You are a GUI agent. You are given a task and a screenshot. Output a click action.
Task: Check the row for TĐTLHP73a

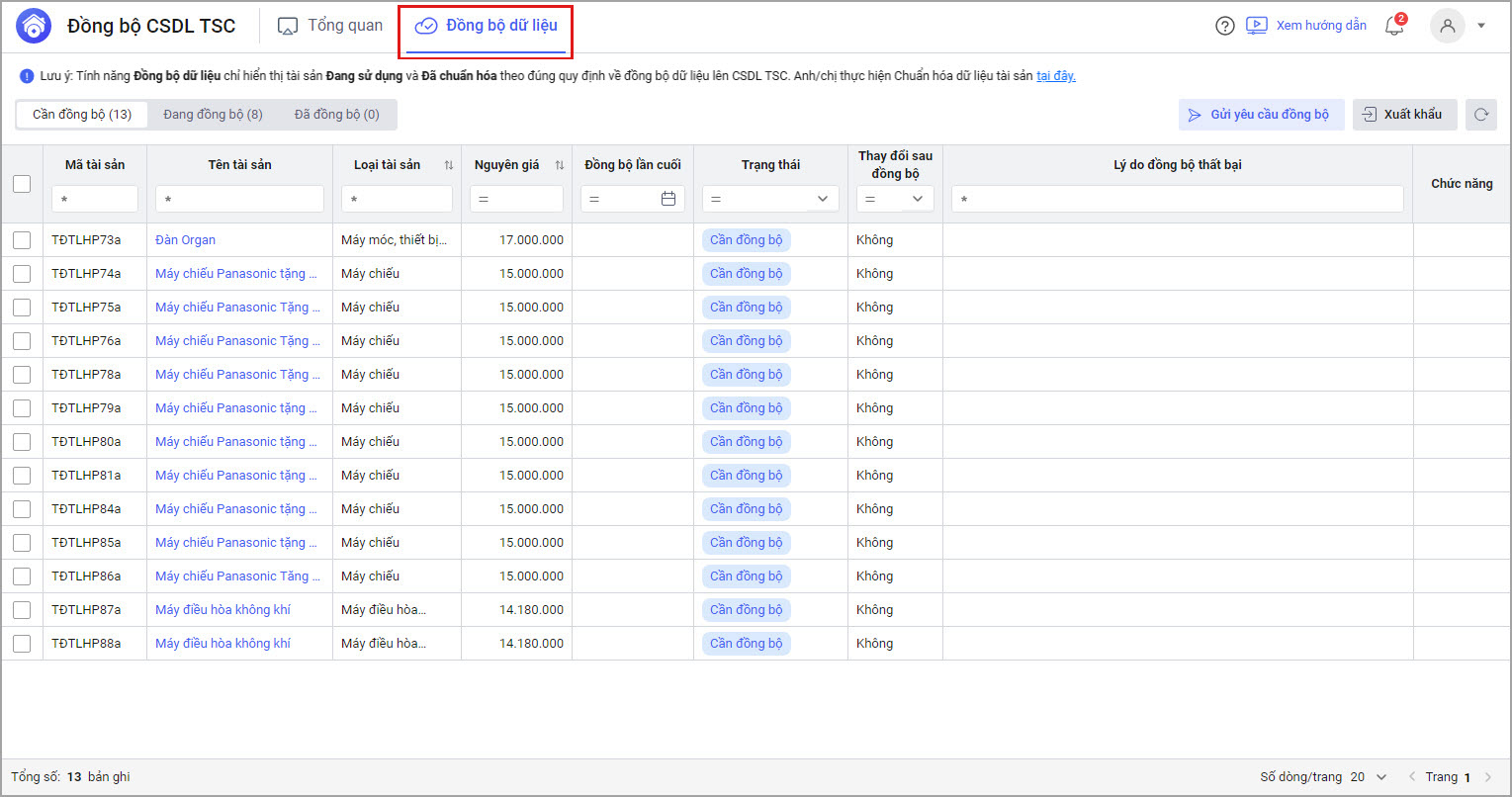click(x=22, y=240)
